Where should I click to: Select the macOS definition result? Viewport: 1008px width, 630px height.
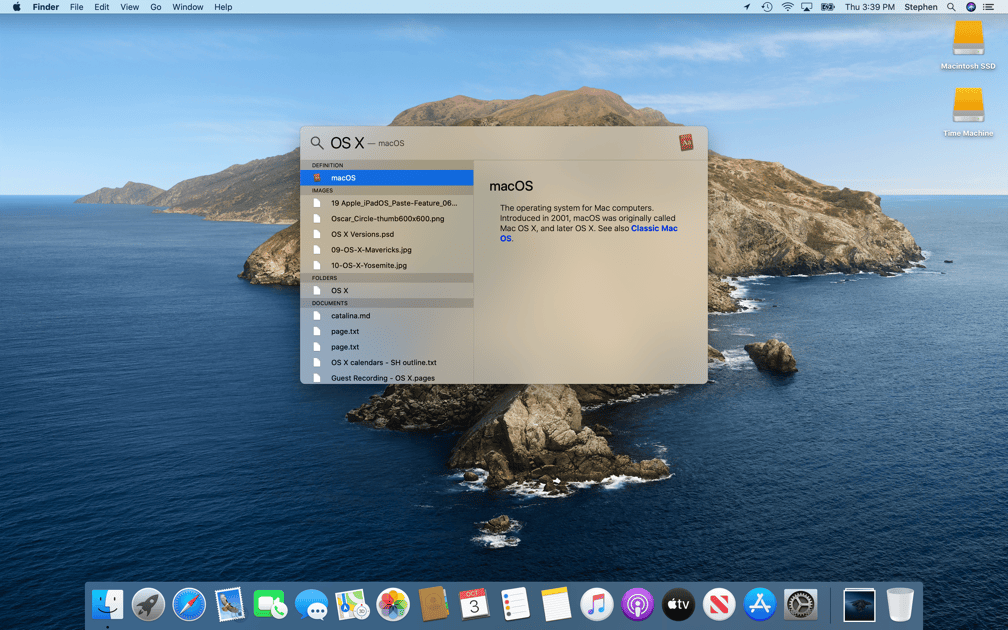[387, 177]
